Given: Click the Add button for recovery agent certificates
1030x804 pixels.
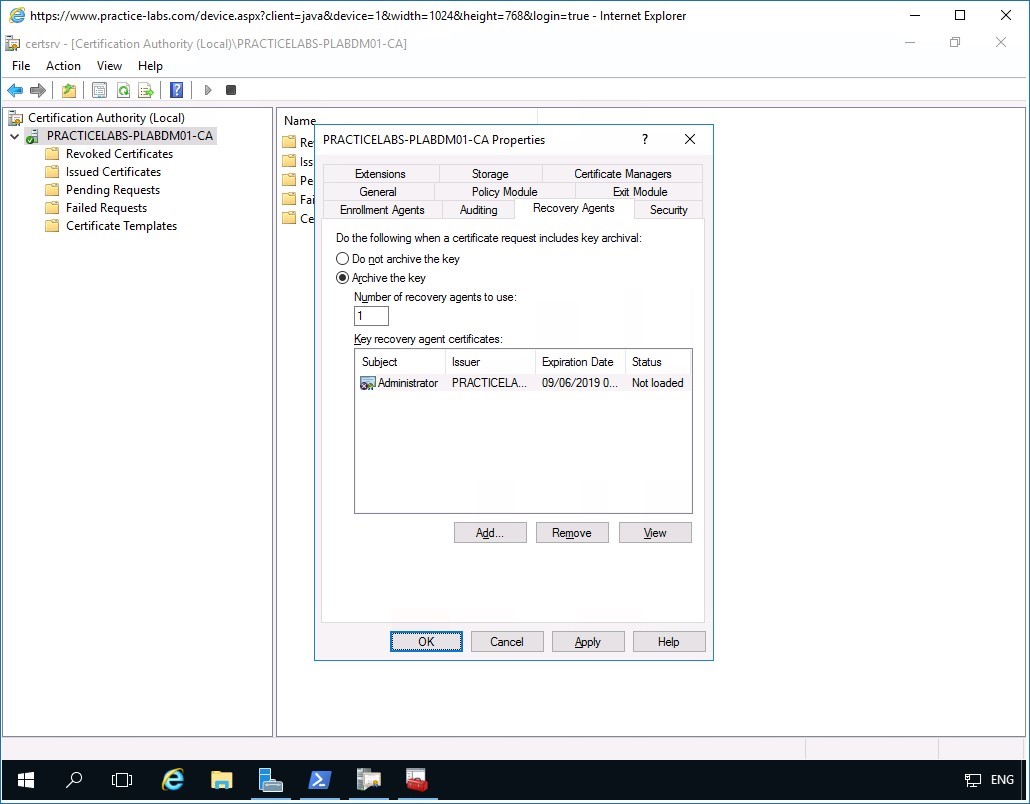Looking at the screenshot, I should tap(489, 532).
